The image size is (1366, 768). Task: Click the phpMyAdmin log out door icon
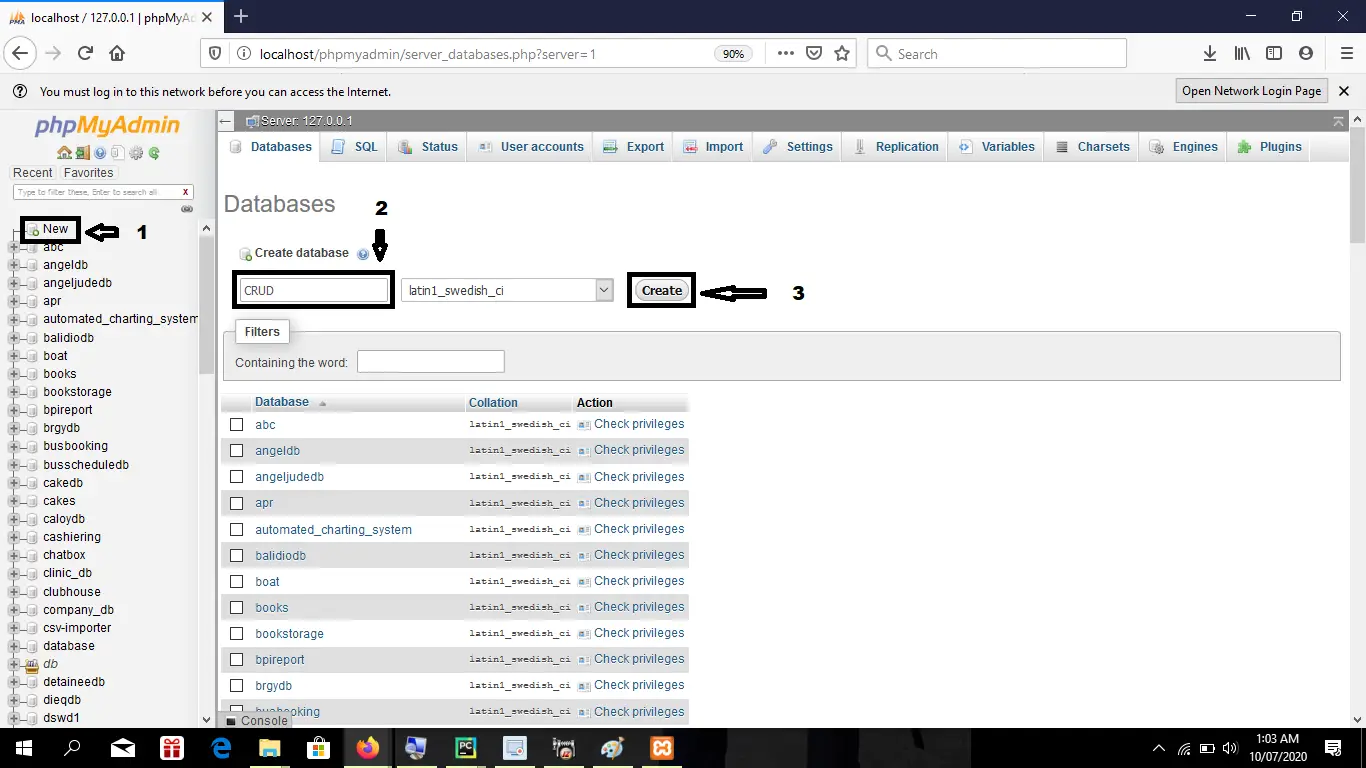[82, 153]
